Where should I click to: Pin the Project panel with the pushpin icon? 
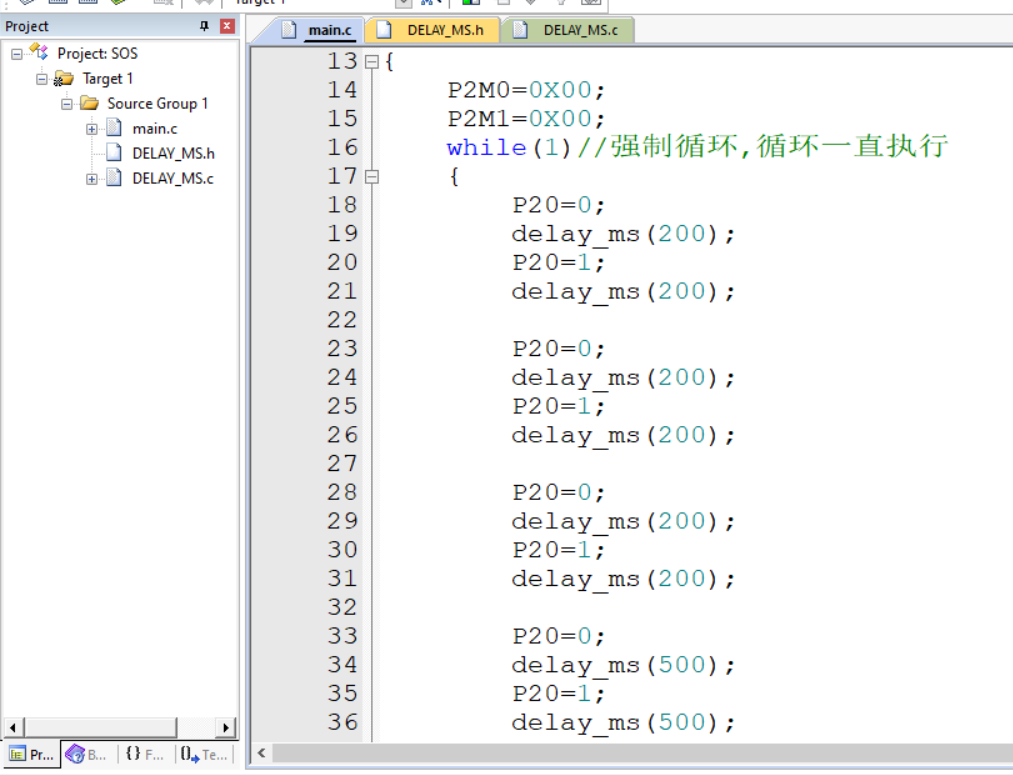click(x=204, y=26)
